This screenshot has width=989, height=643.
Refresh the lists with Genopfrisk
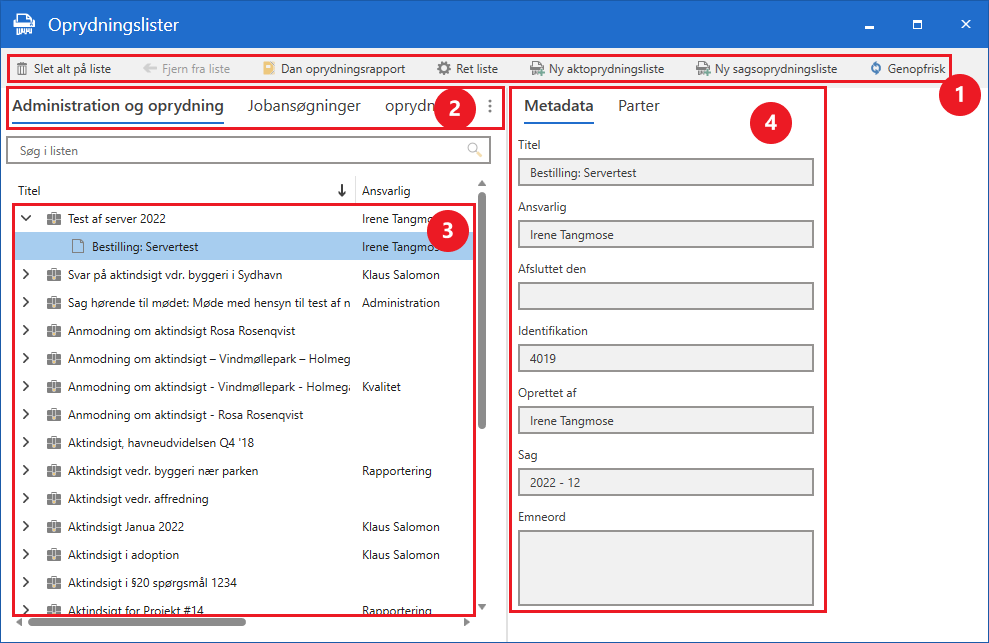click(877, 69)
